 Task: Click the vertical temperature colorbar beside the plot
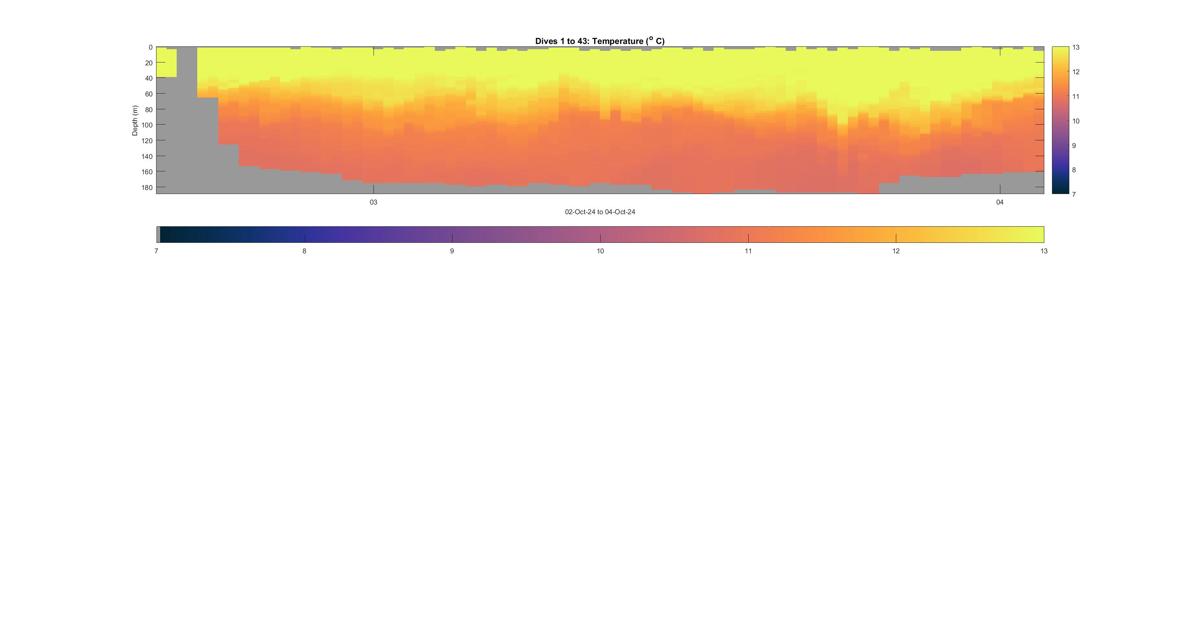(1060, 120)
